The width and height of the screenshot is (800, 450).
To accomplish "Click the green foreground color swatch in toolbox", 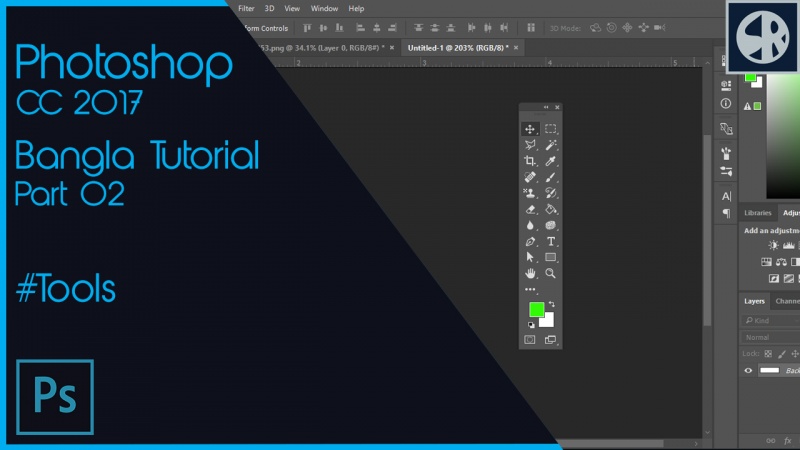I will coord(535,308).
